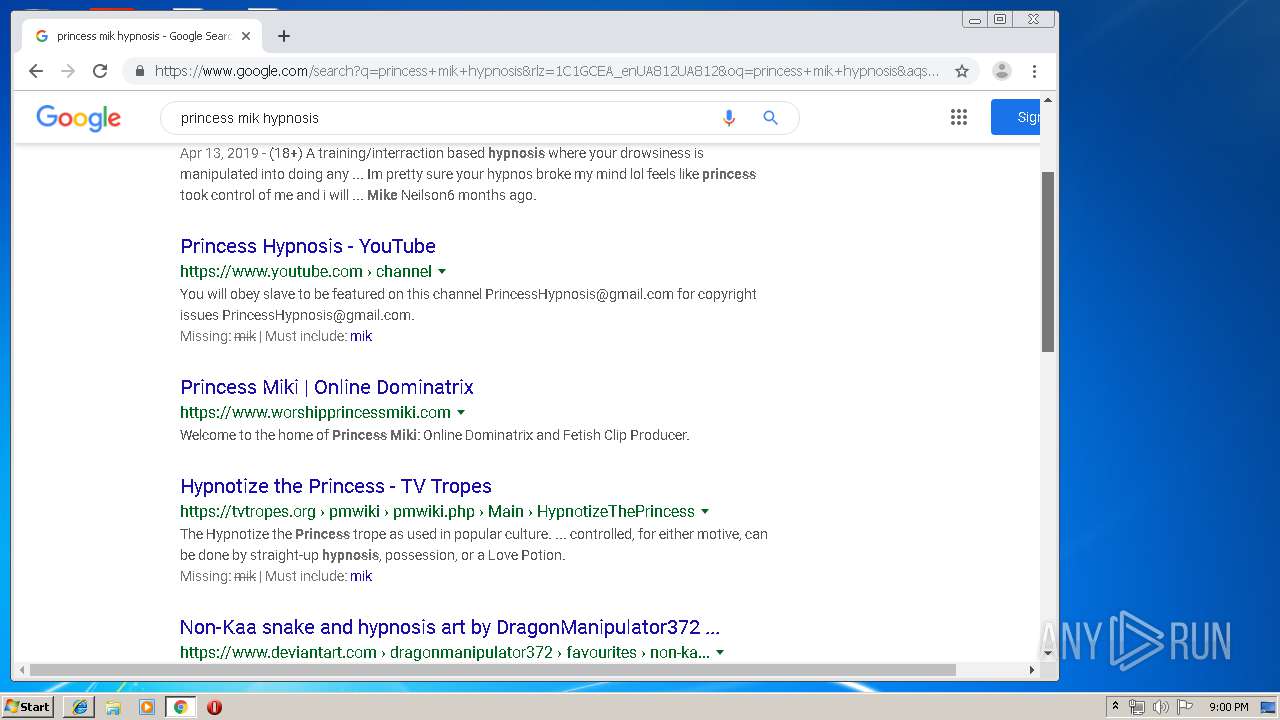This screenshot has width=1280, height=720.
Task: Open the Action Center flag icon
Action: tap(1184, 707)
